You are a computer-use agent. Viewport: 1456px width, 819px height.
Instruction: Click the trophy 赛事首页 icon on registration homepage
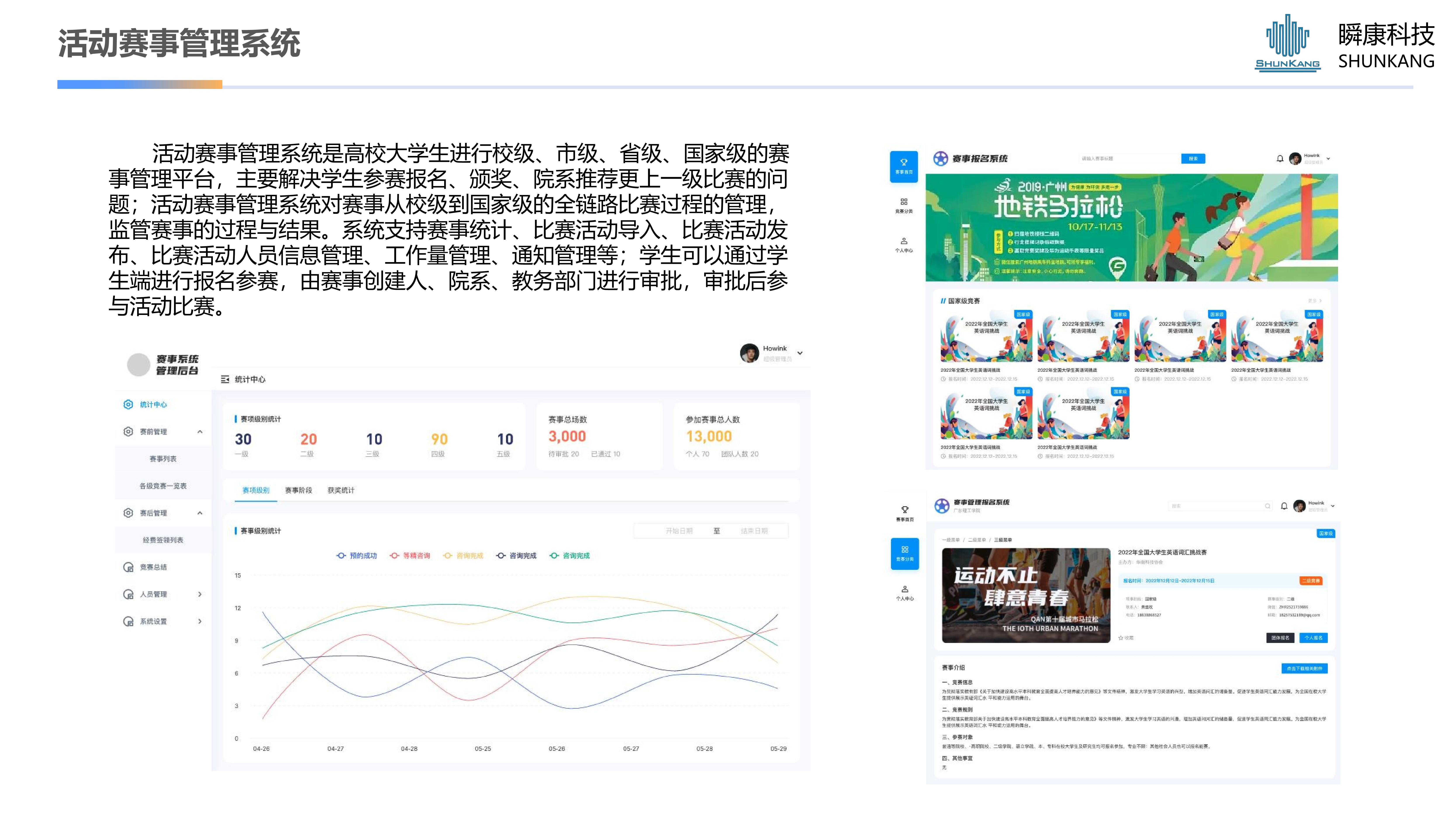click(903, 162)
